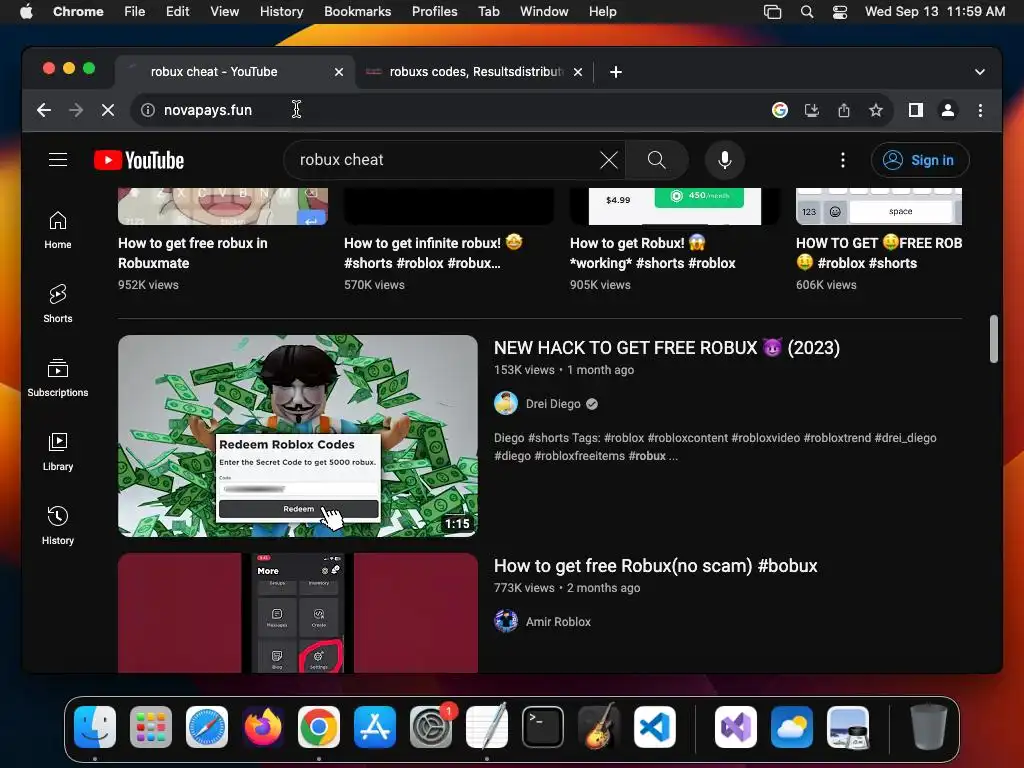This screenshot has width=1024, height=768.
Task: Switch to robuxs codes tab
Action: tap(475, 72)
